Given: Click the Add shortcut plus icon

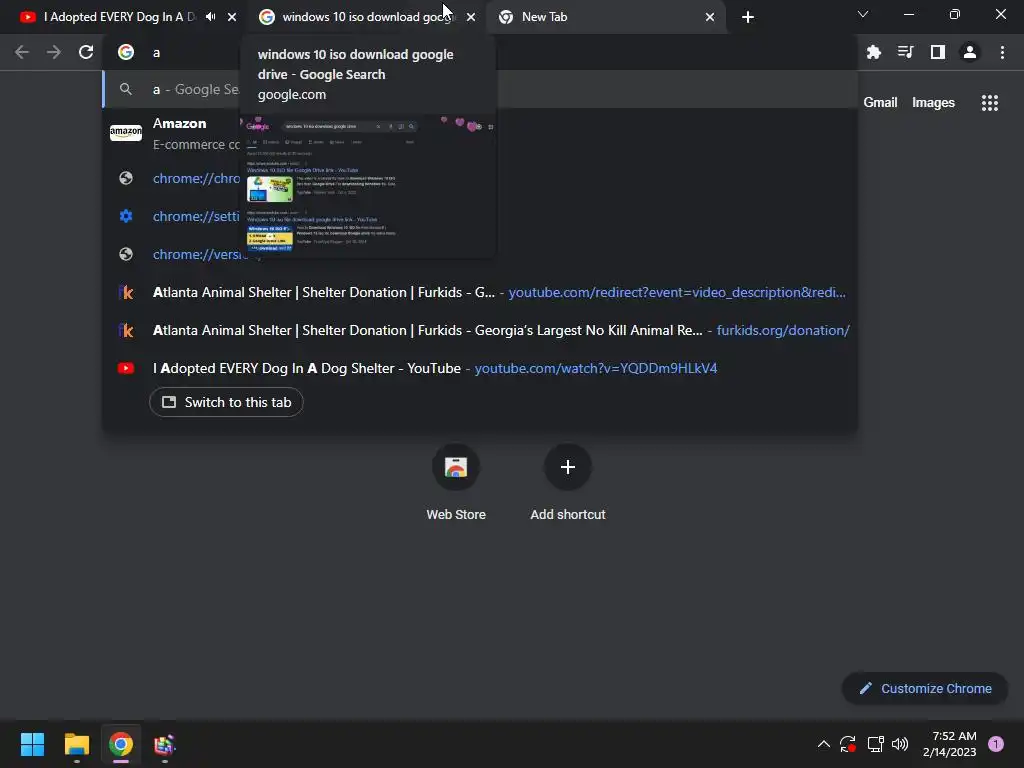Looking at the screenshot, I should pos(568,467).
